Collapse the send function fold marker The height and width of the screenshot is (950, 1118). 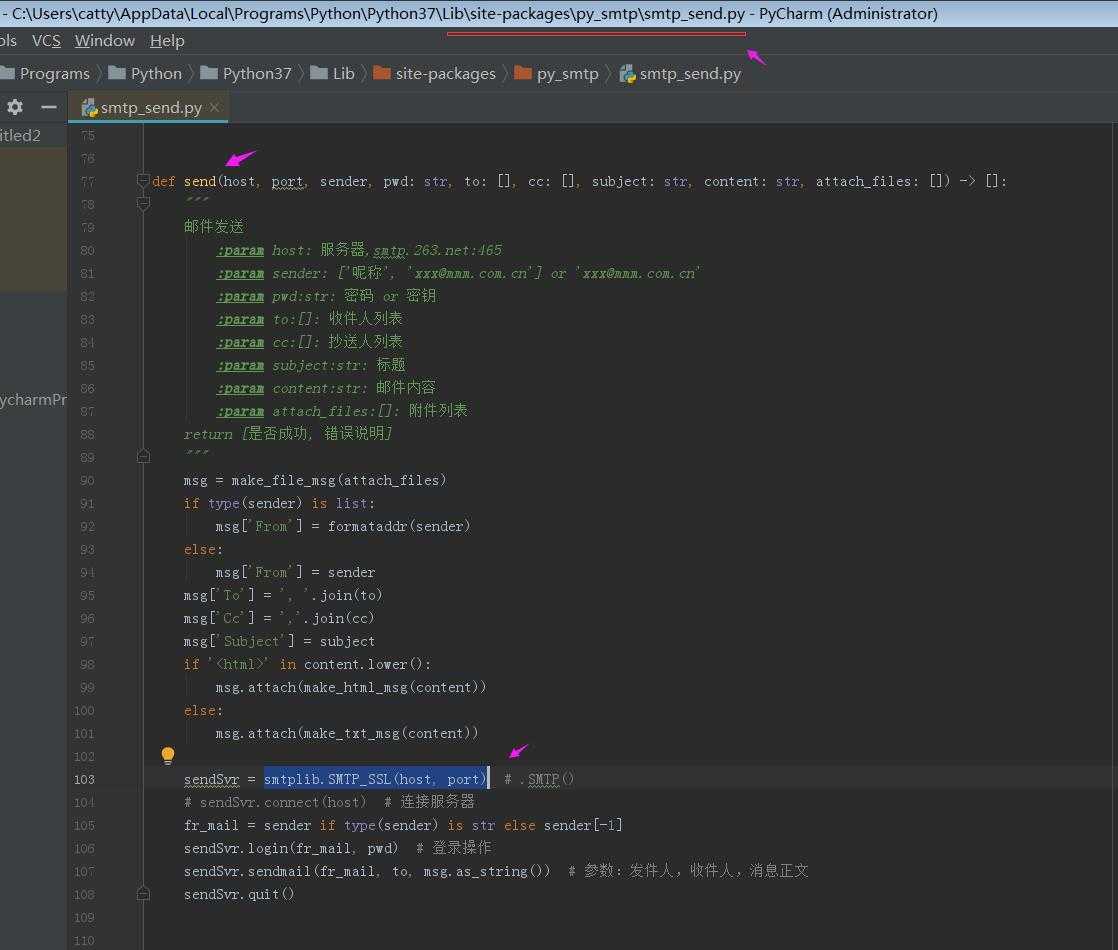pyautogui.click(x=143, y=180)
